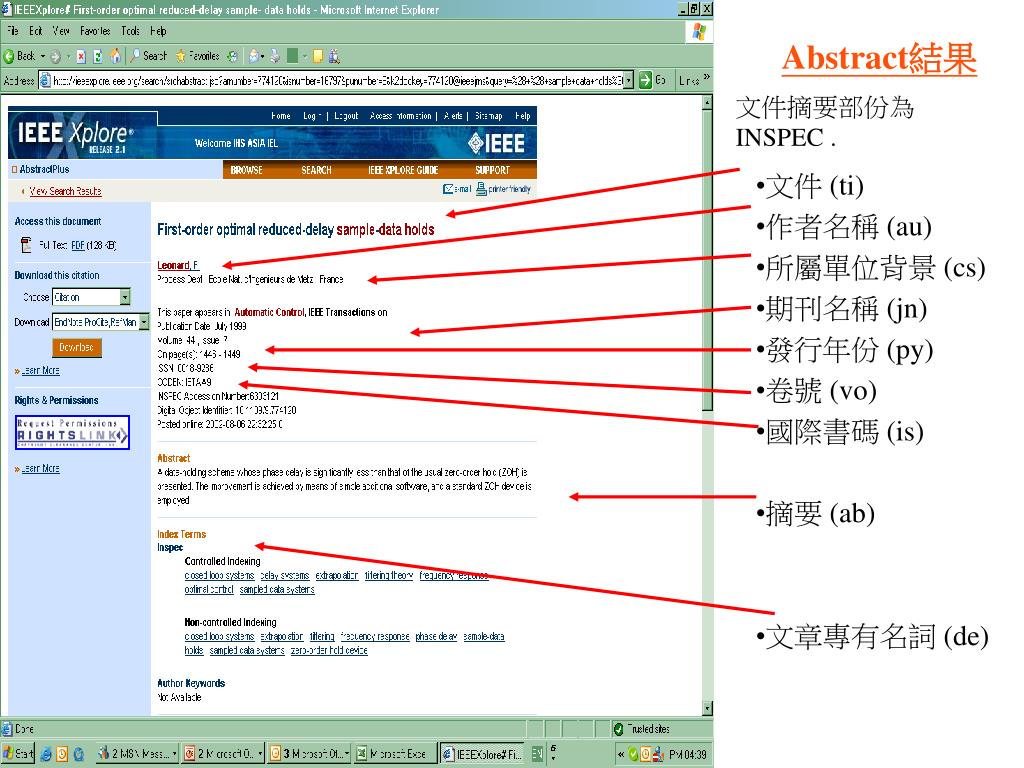Open the SUPPORT tab
The height and width of the screenshot is (768, 1024).
point(492,170)
